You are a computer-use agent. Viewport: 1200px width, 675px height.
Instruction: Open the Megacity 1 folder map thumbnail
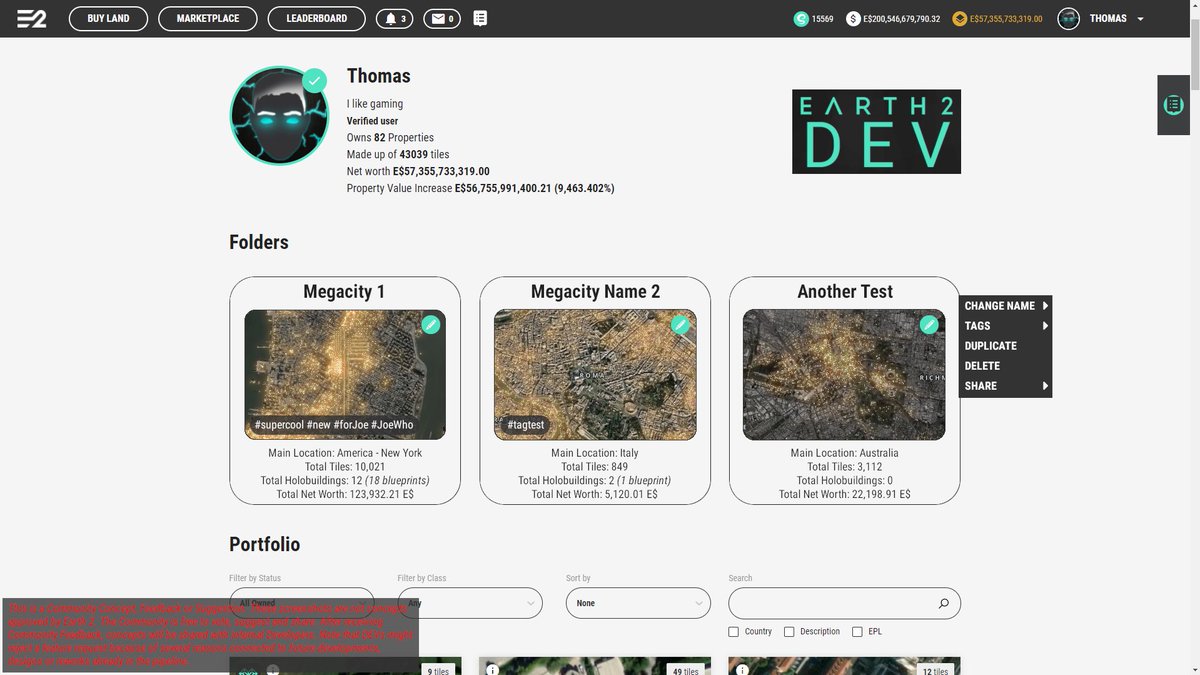(345, 374)
